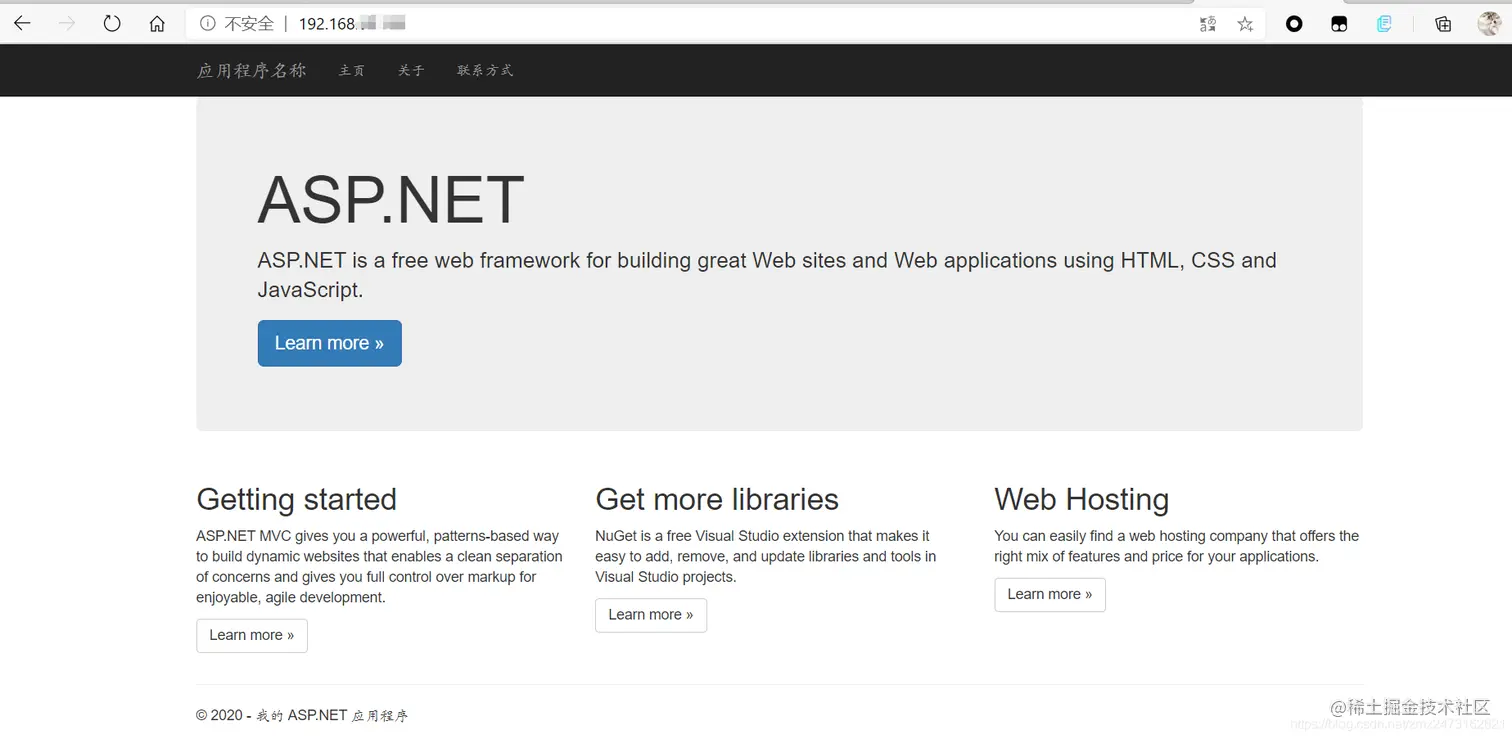Image resolution: width=1512 pixels, height=739 pixels.
Task: Click the Getting started heading
Action: (x=297, y=499)
